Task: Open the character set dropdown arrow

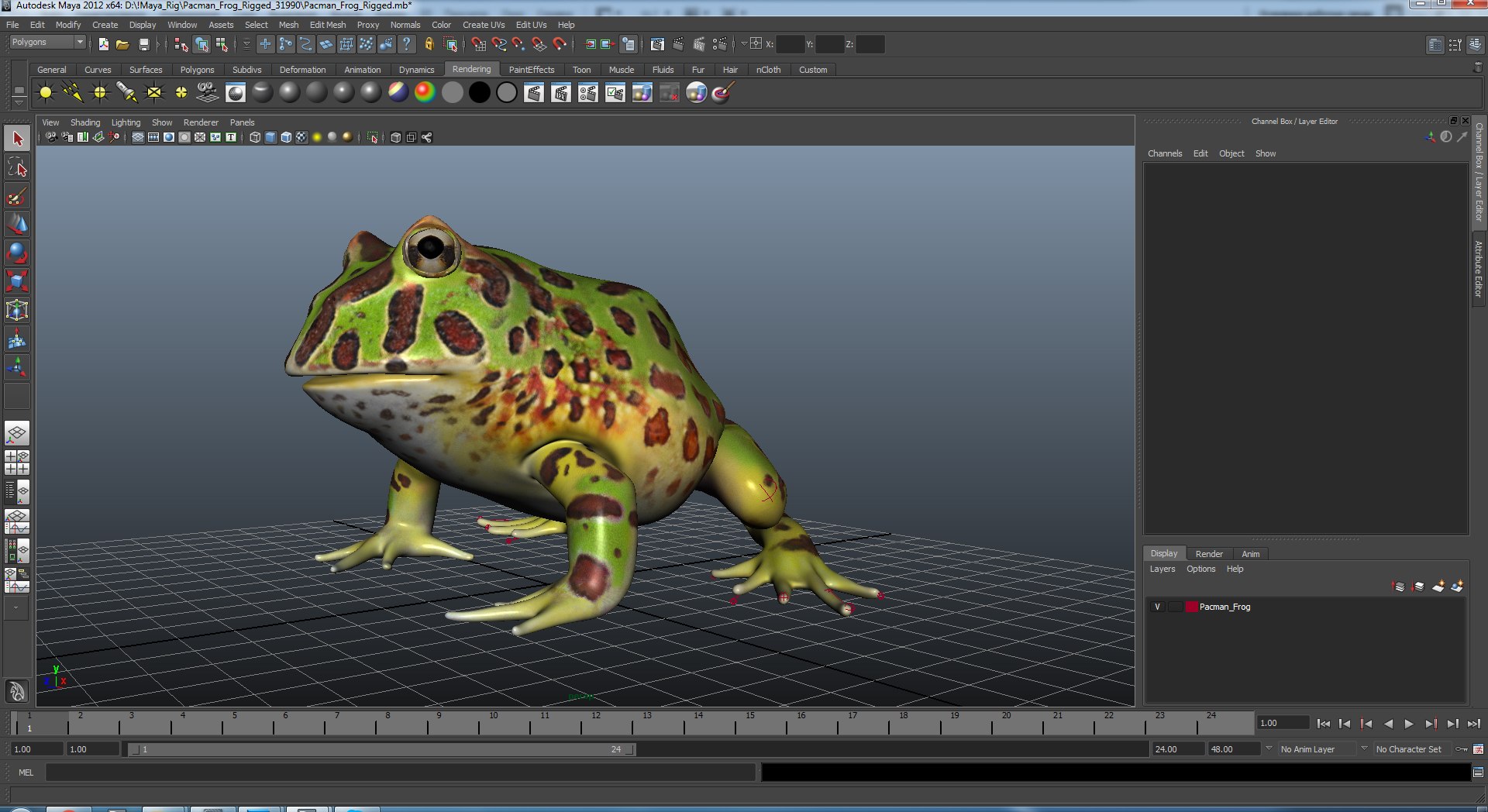Action: [x=1364, y=748]
